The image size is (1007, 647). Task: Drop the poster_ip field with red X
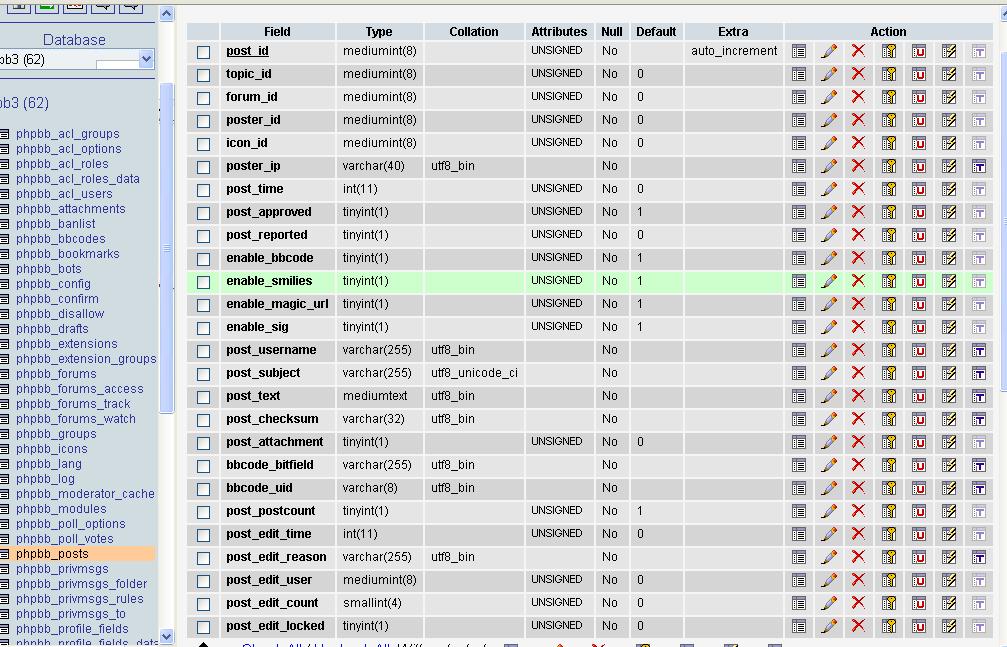(x=858, y=166)
